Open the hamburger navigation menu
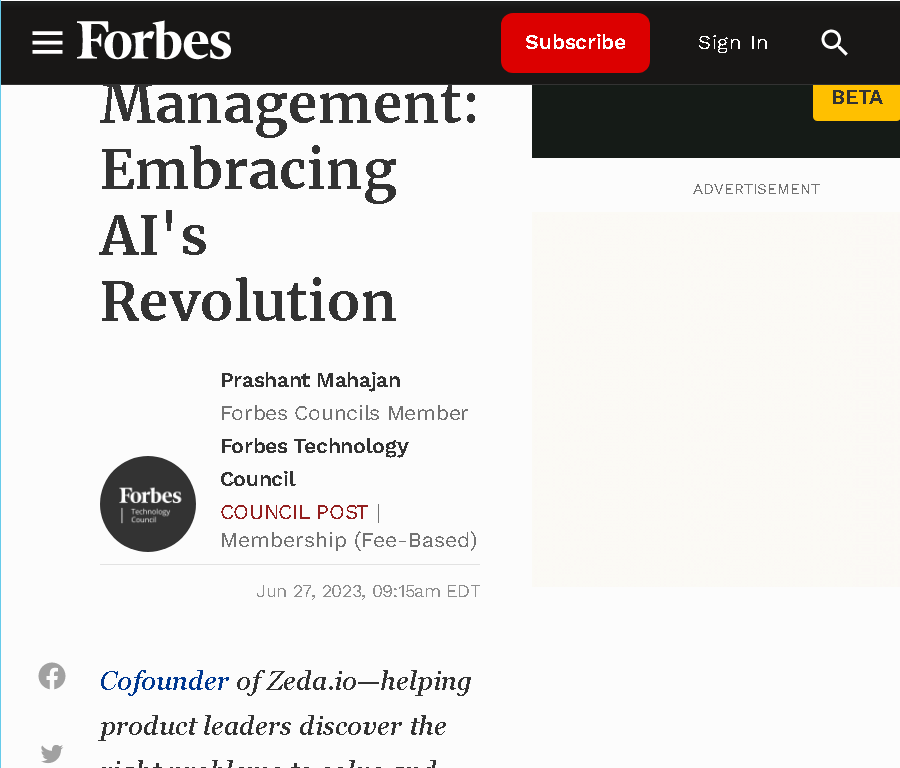900x768 pixels. (x=47, y=42)
